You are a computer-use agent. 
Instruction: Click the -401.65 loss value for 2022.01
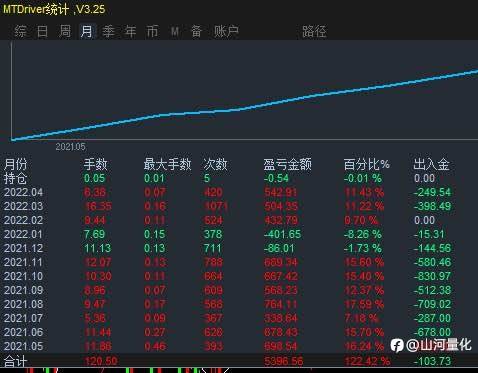282,234
